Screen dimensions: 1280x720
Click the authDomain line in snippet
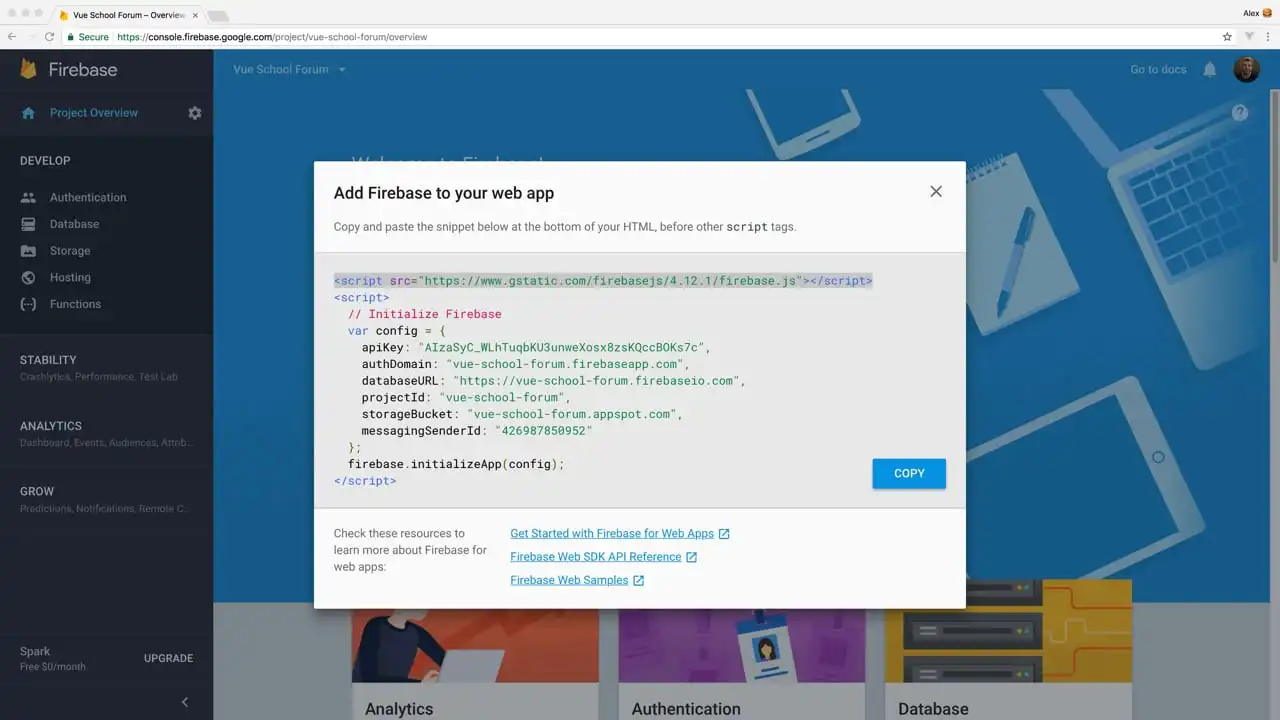click(x=525, y=364)
